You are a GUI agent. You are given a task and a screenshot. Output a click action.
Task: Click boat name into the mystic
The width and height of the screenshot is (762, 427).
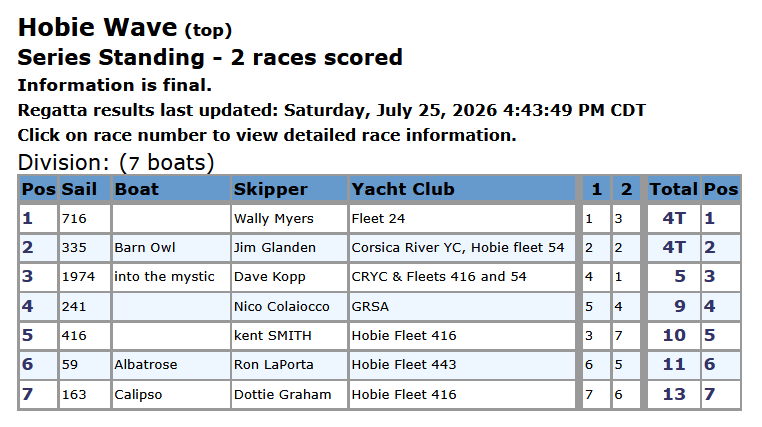click(164, 277)
